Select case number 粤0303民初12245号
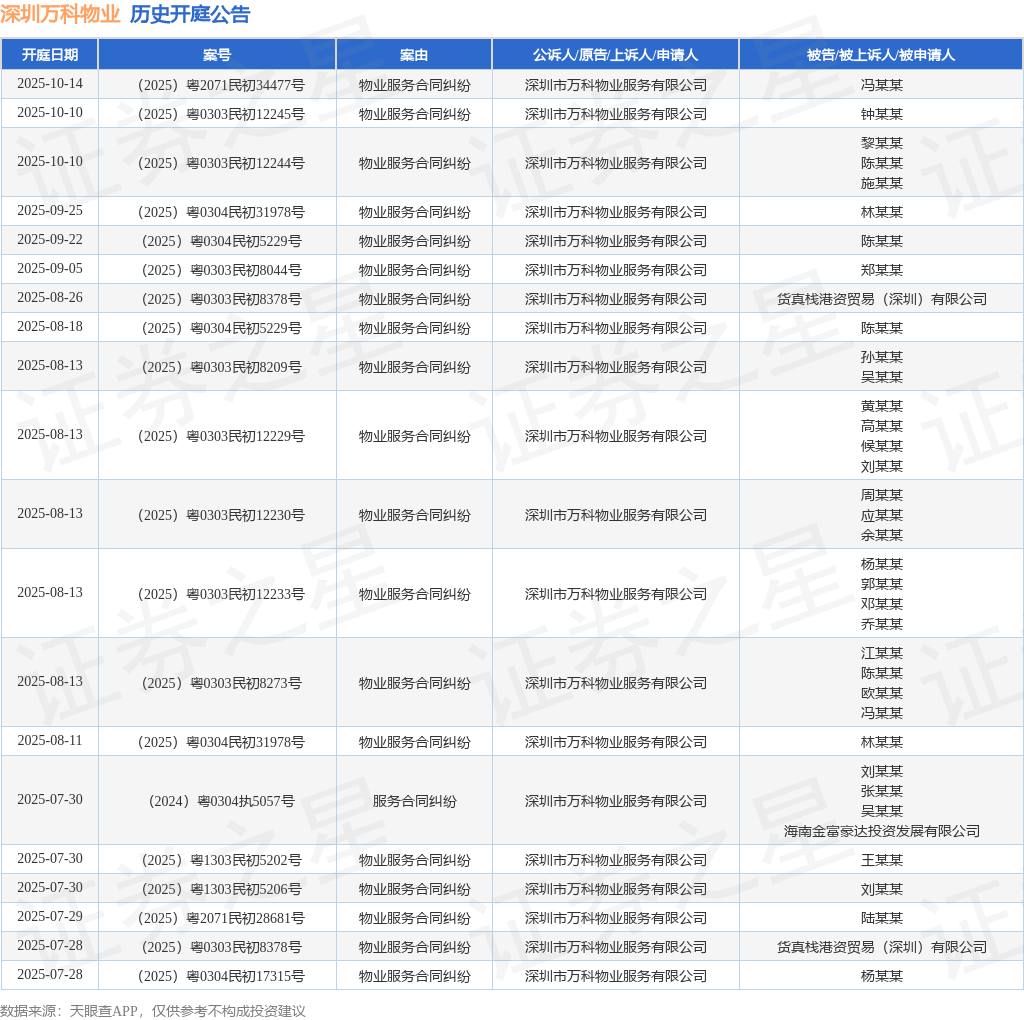The width and height of the screenshot is (1024, 1020). click(221, 114)
